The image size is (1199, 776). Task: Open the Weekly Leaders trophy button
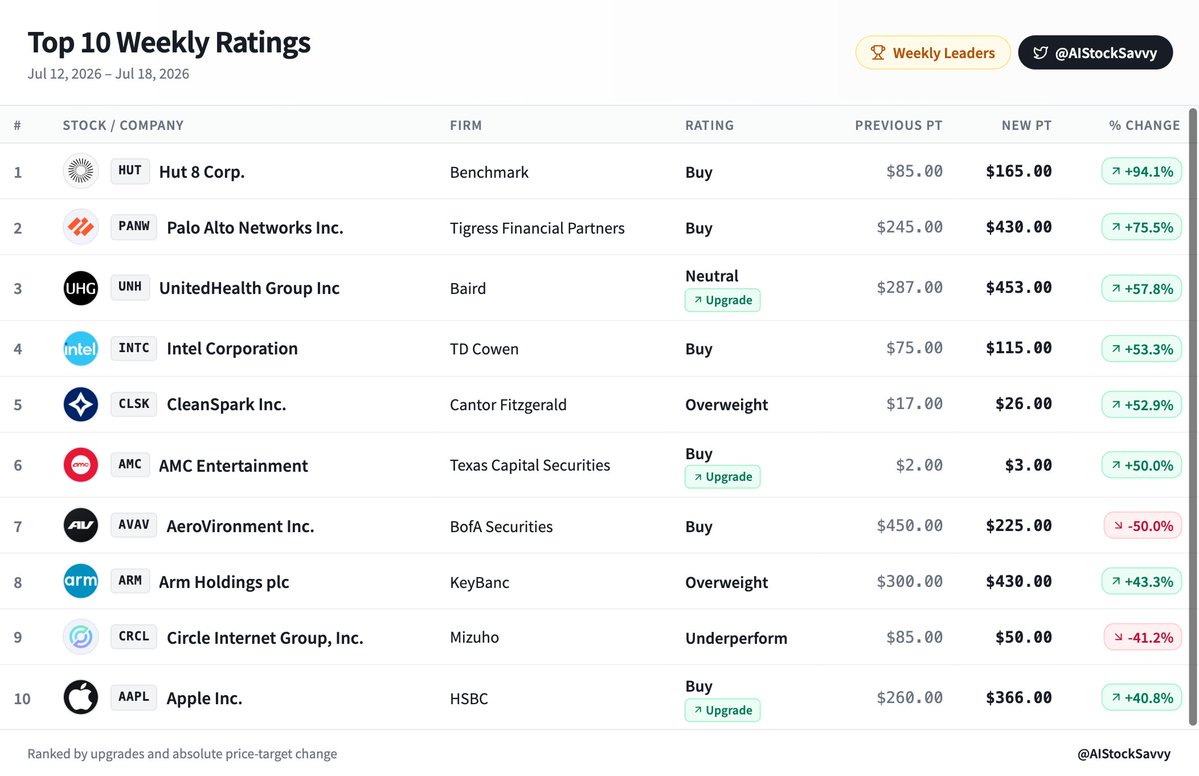tap(933, 53)
